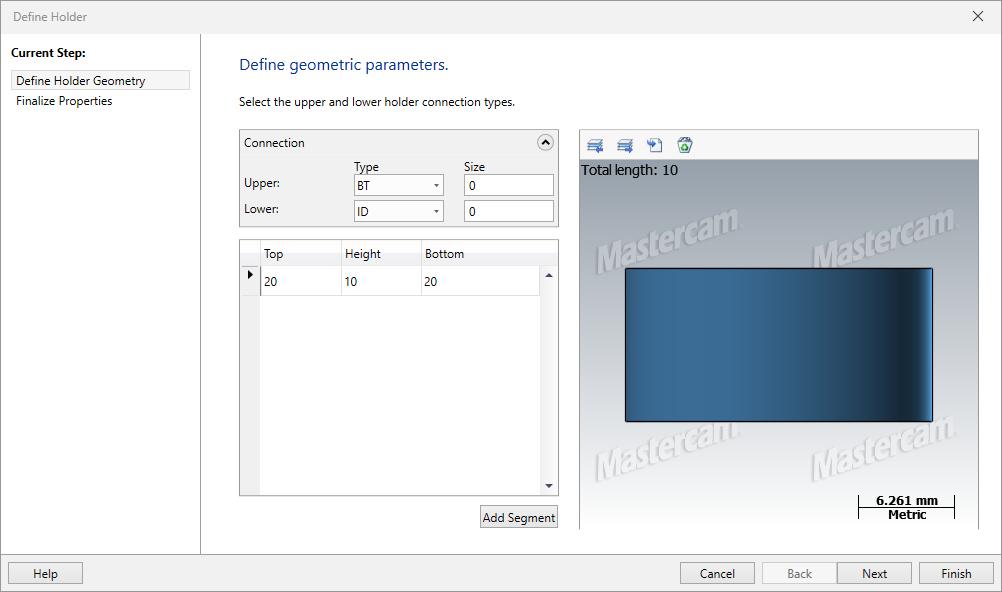The height and width of the screenshot is (592, 1002).
Task: Click the Lower Size input field
Action: coord(509,212)
